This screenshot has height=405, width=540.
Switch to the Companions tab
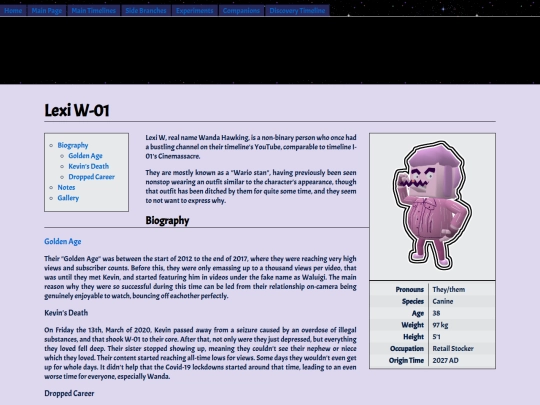(x=241, y=11)
